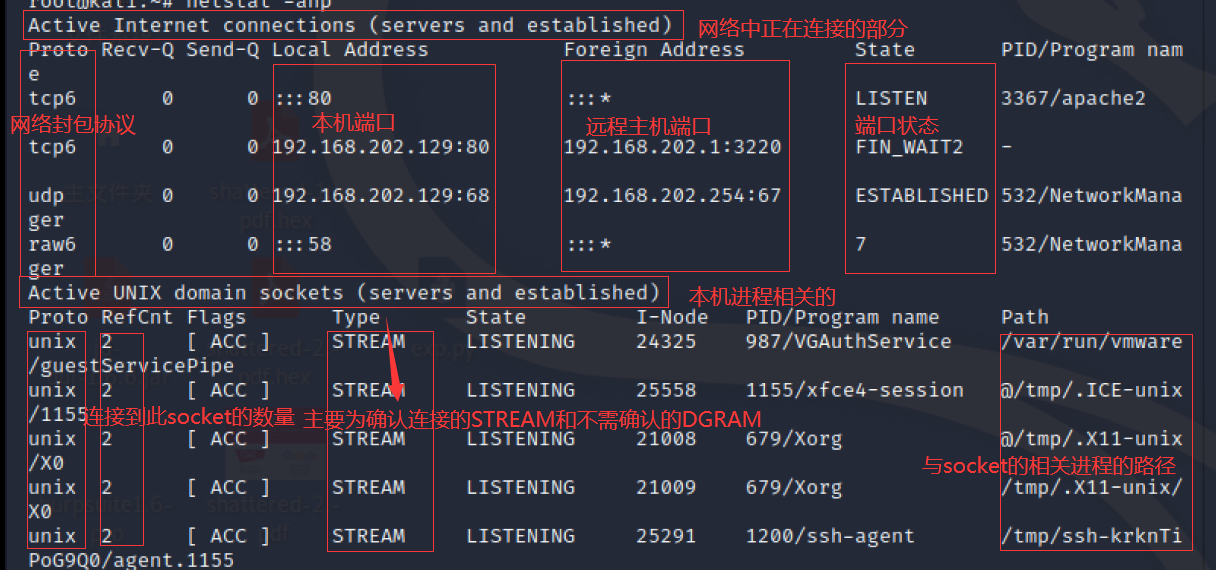Viewport: 1216px width, 570px height.
Task: Click the "Flags" column header
Action: 217,317
